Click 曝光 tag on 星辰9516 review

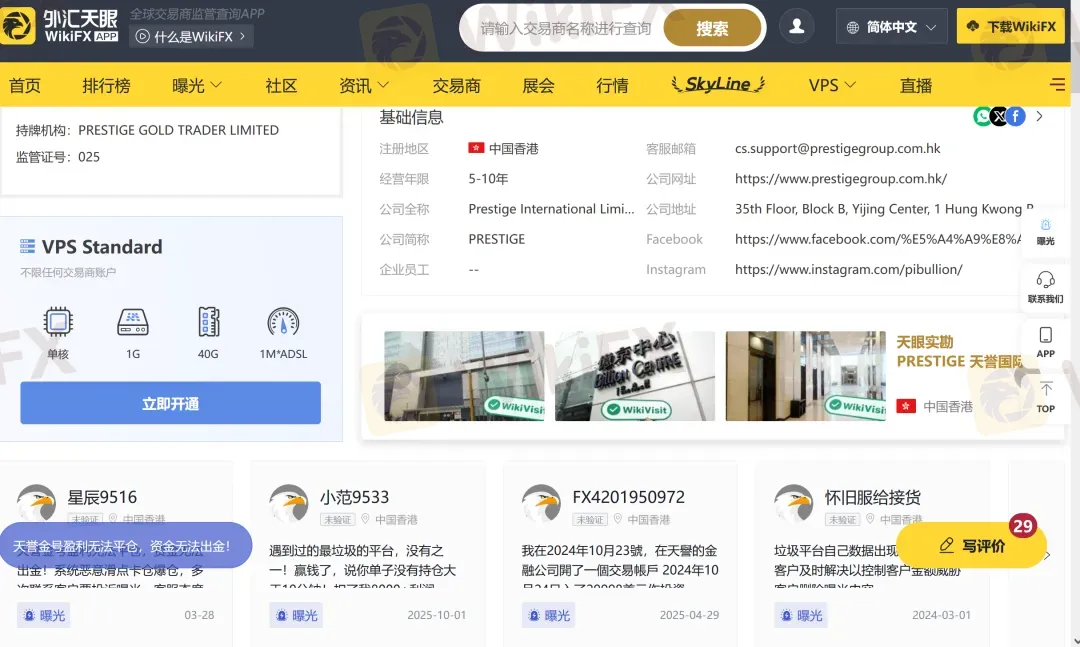pyautogui.click(x=43, y=615)
